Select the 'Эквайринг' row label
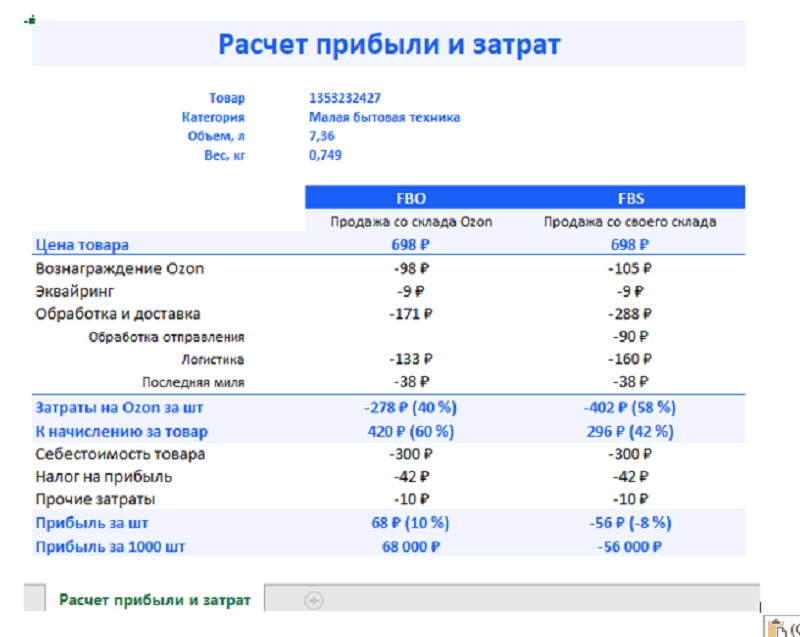This screenshot has width=800, height=637. (74, 291)
